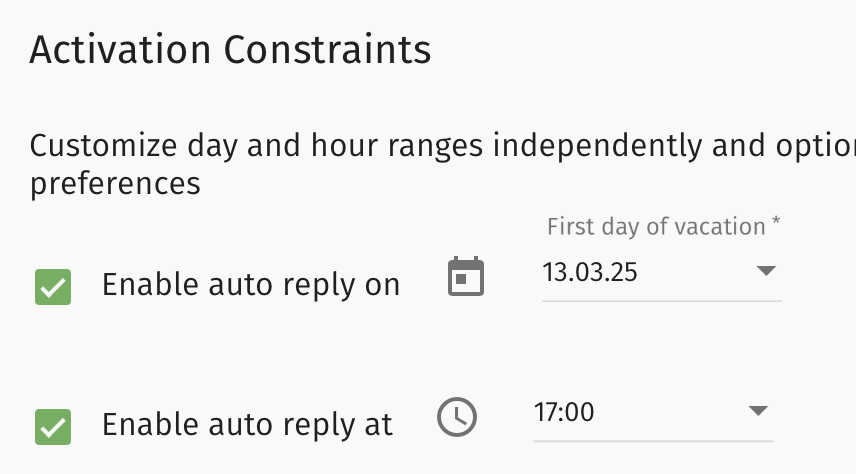Select the 17:00 time value
This screenshot has width=856, height=474.
tap(565, 411)
